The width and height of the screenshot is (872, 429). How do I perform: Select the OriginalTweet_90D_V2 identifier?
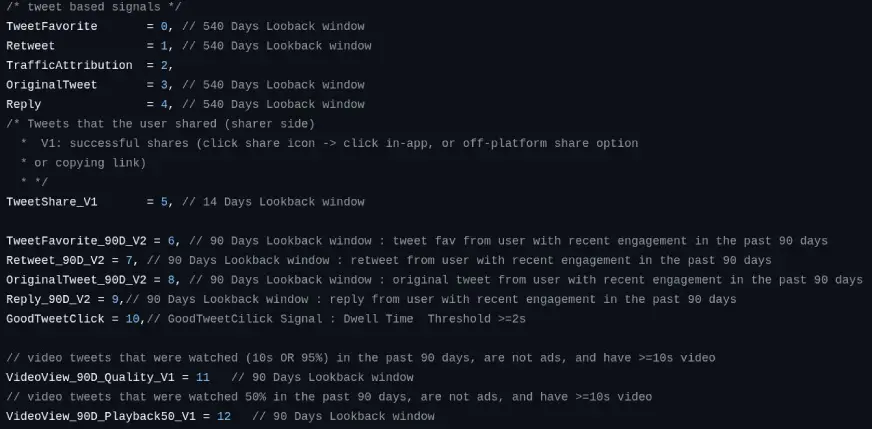76,280
